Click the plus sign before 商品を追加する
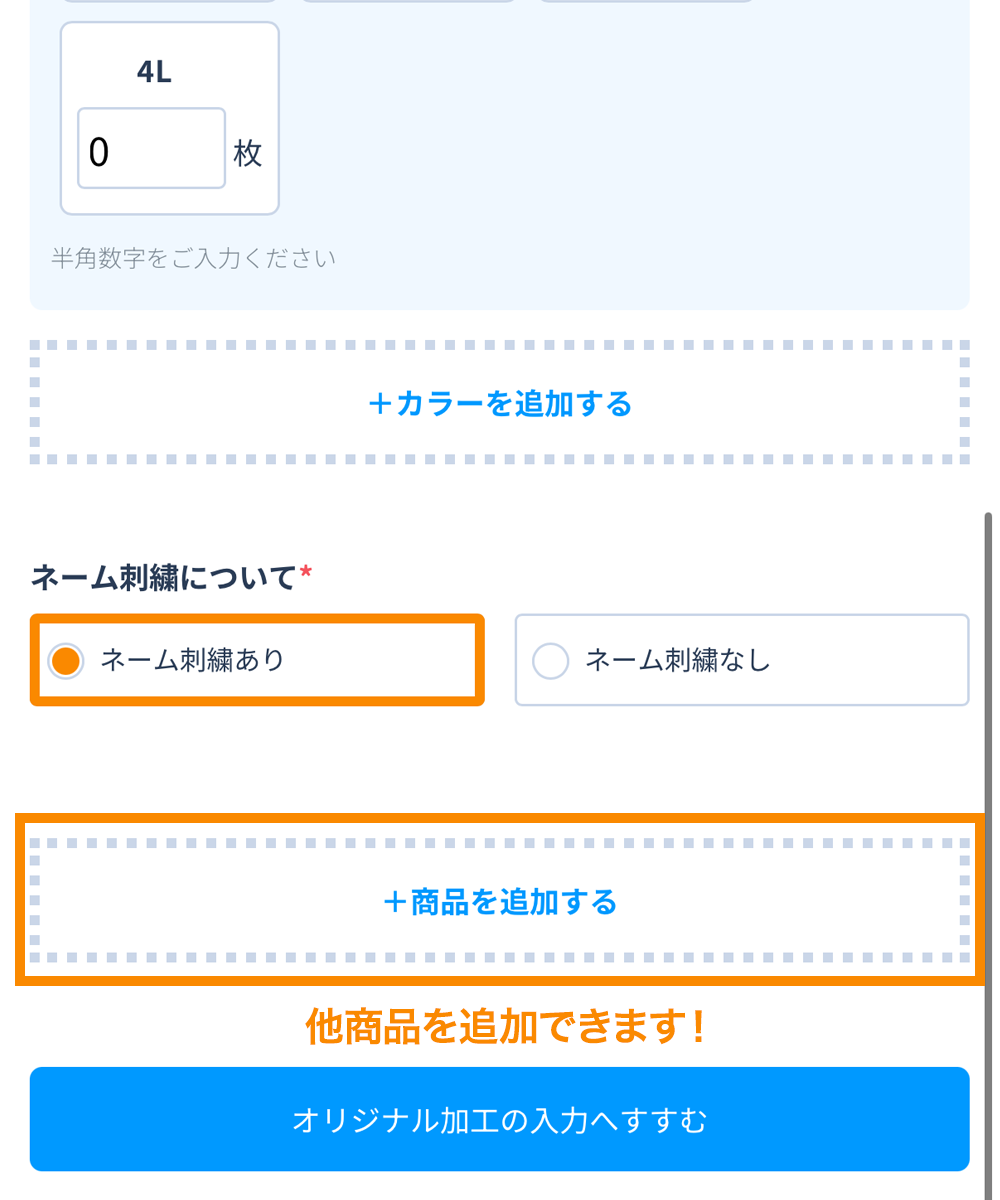Image resolution: width=1000 pixels, height=1200 pixels. coord(395,903)
